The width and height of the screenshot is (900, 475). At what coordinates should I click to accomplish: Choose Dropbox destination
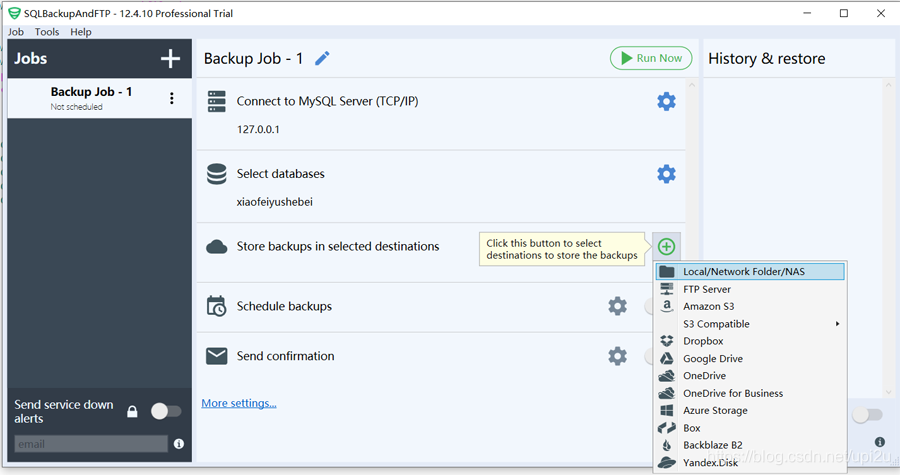(x=750, y=341)
